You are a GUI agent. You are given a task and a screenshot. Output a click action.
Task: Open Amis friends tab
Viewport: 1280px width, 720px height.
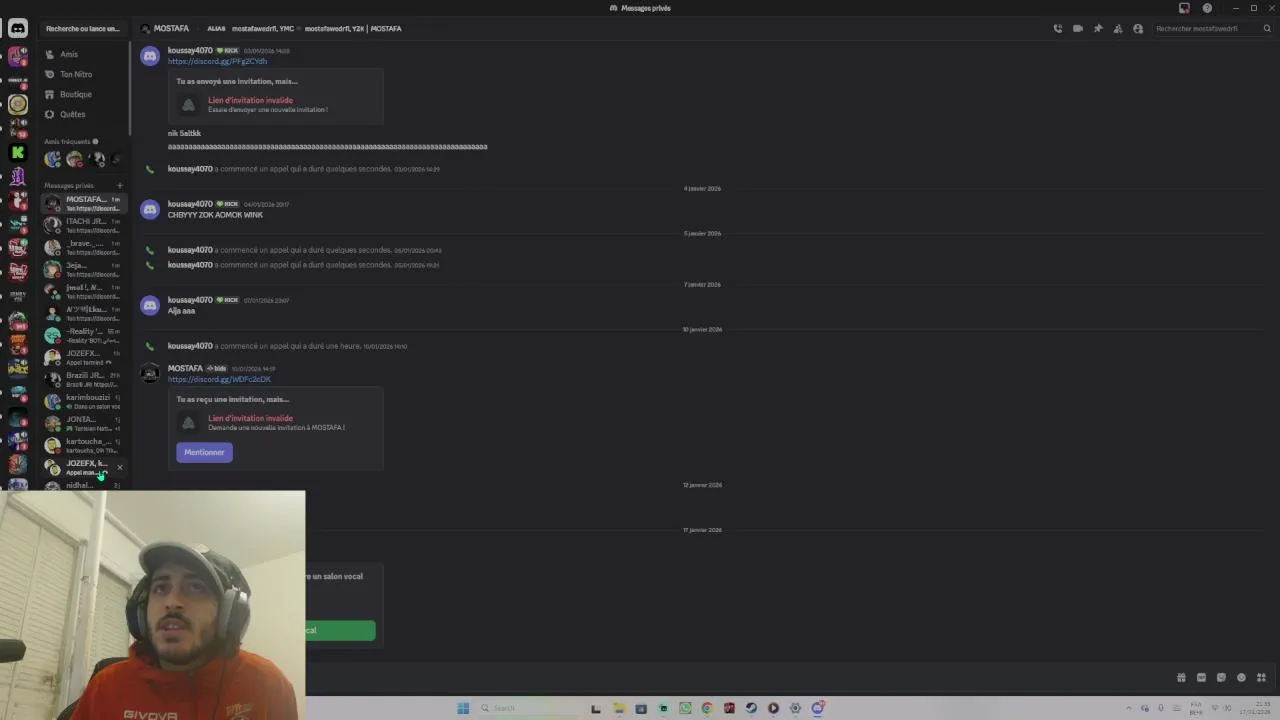pos(85,54)
